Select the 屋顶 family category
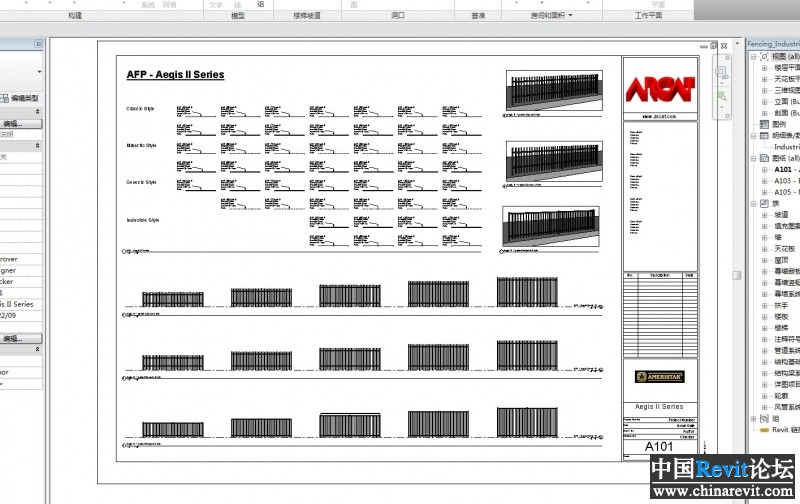The image size is (800, 504). tap(781, 260)
